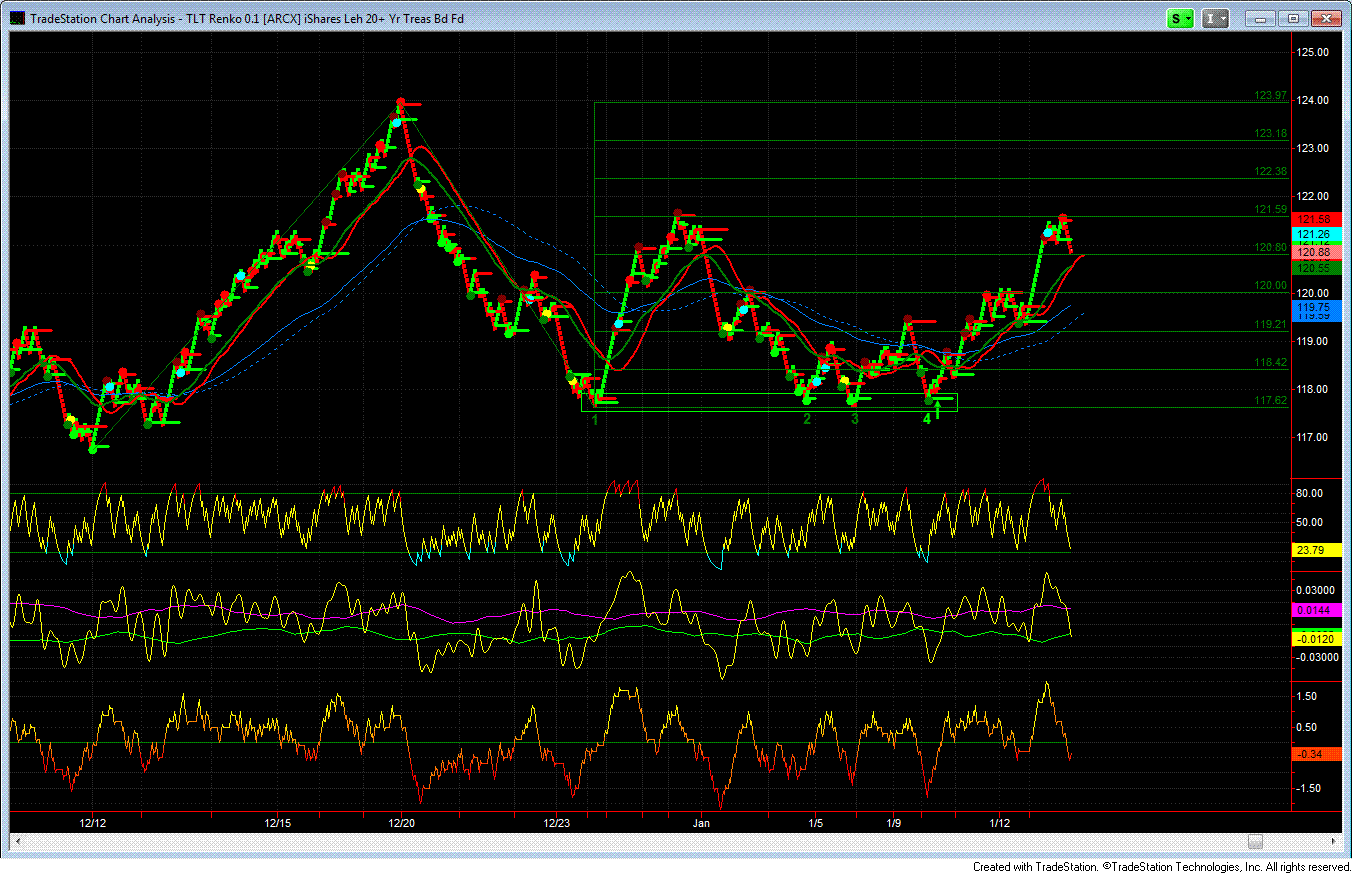
Task: Click the Jan label on time axis
Action: point(701,823)
